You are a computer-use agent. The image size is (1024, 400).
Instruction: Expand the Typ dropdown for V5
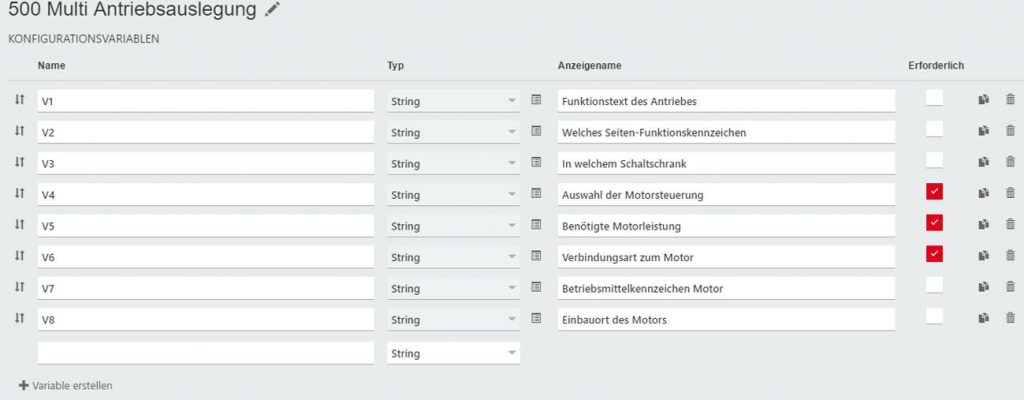click(453, 226)
